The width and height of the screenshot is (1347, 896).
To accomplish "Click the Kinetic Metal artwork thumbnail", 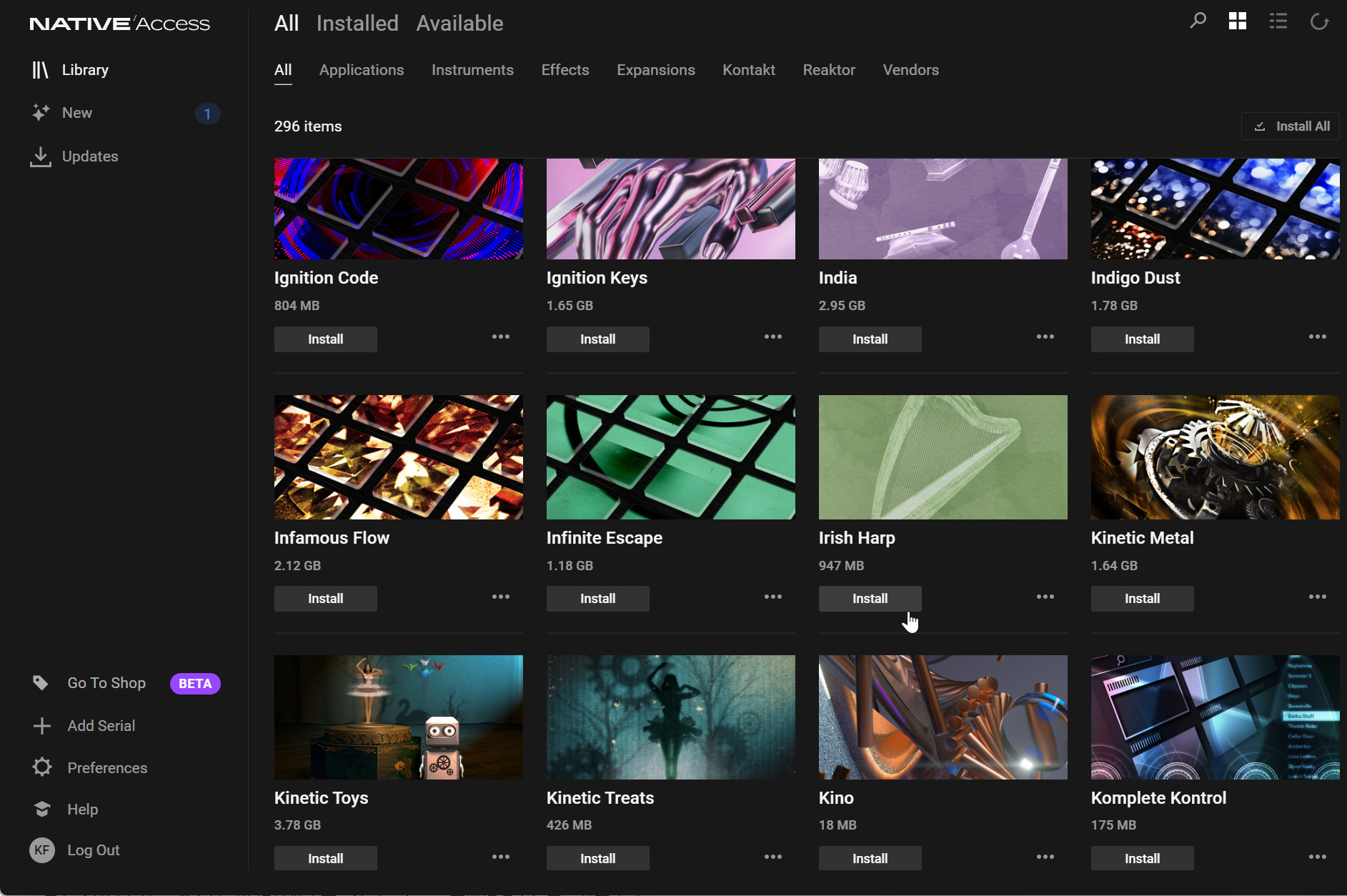I will pyautogui.click(x=1216, y=457).
